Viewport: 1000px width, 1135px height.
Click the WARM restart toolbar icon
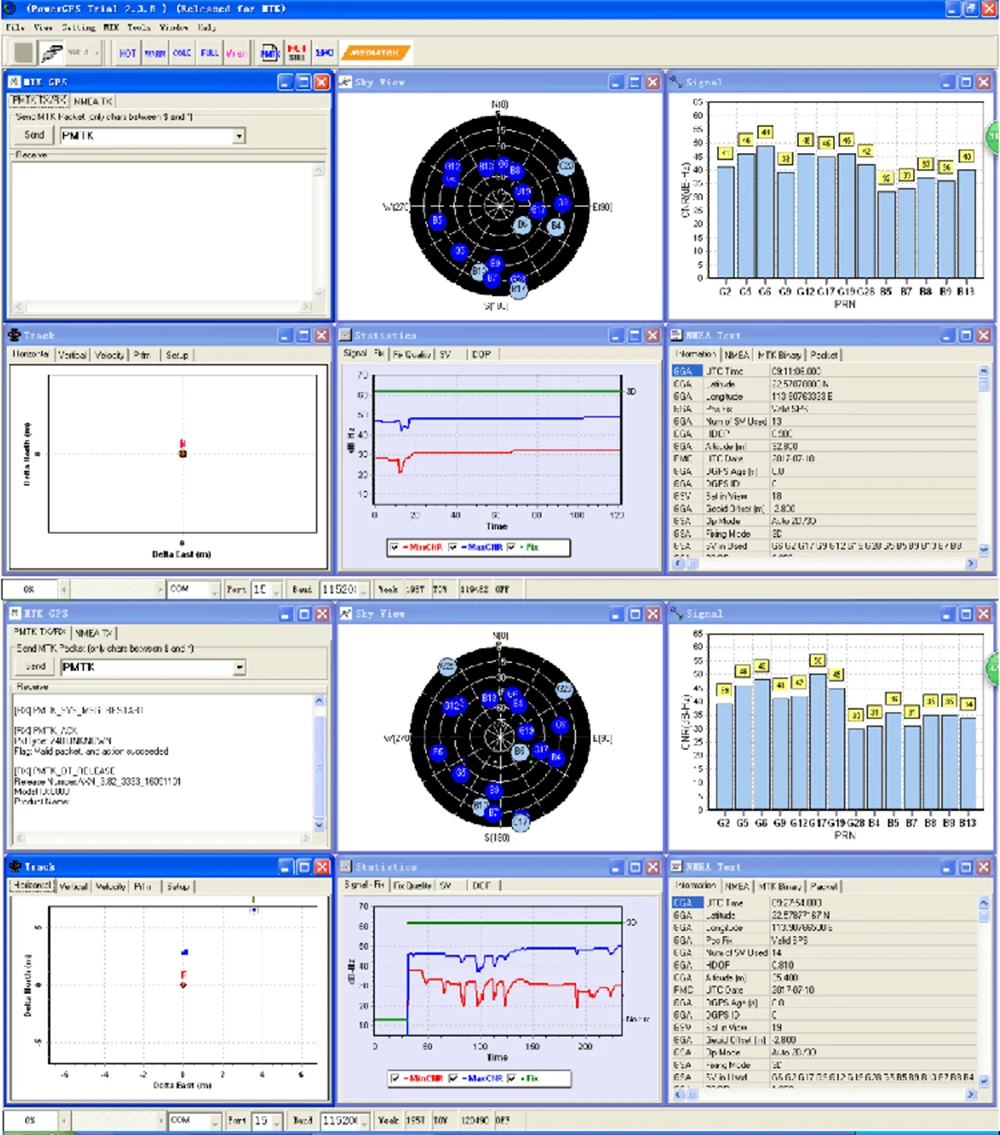(x=154, y=53)
